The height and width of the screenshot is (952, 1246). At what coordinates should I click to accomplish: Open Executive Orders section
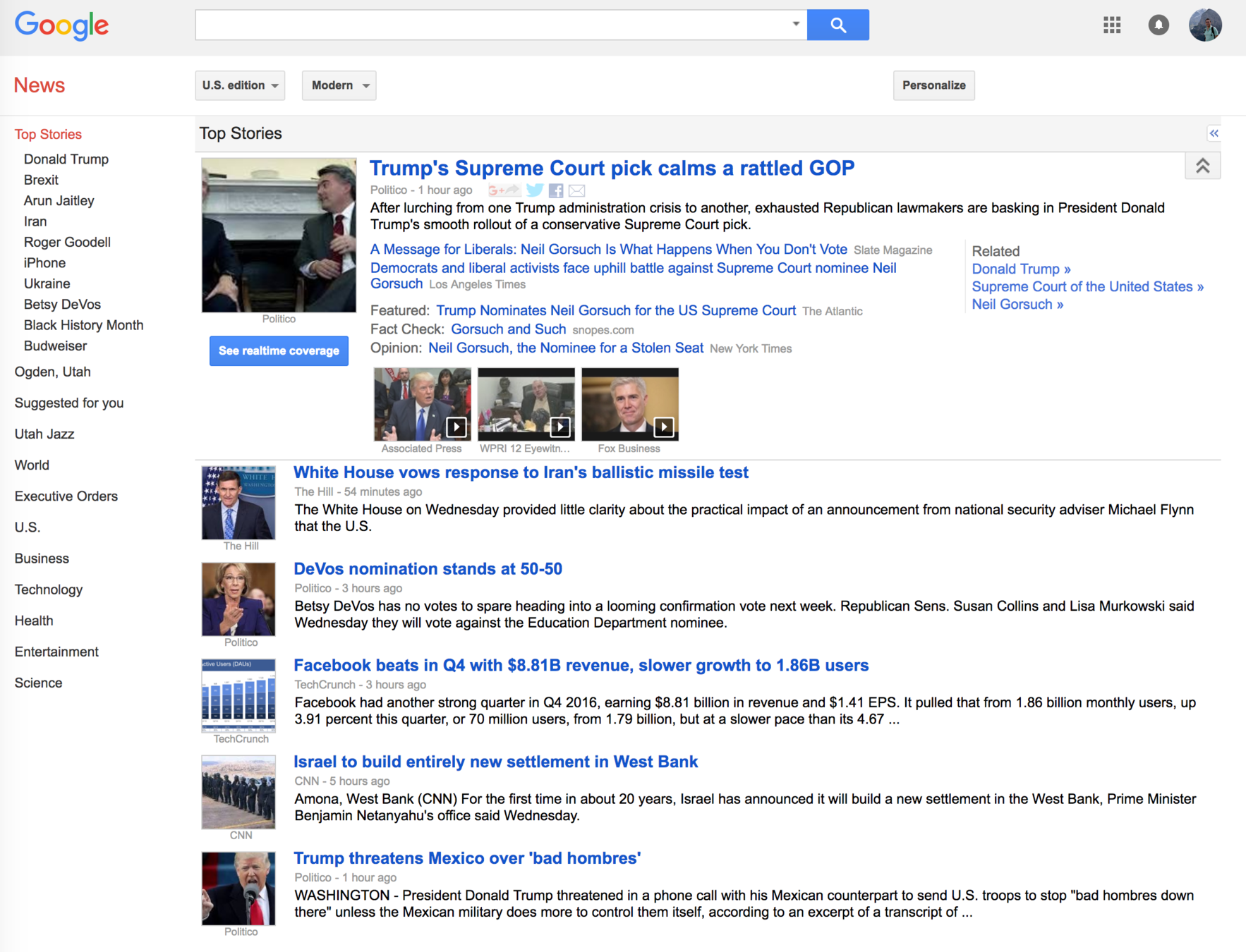point(66,496)
